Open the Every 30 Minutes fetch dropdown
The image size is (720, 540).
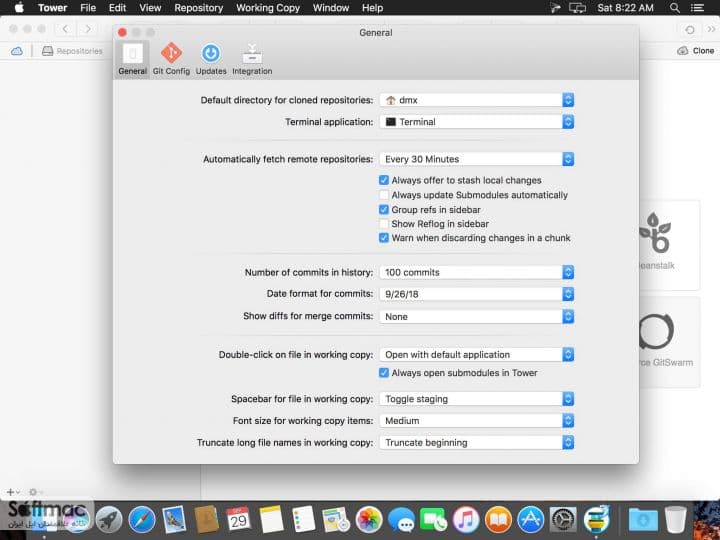click(x=477, y=159)
